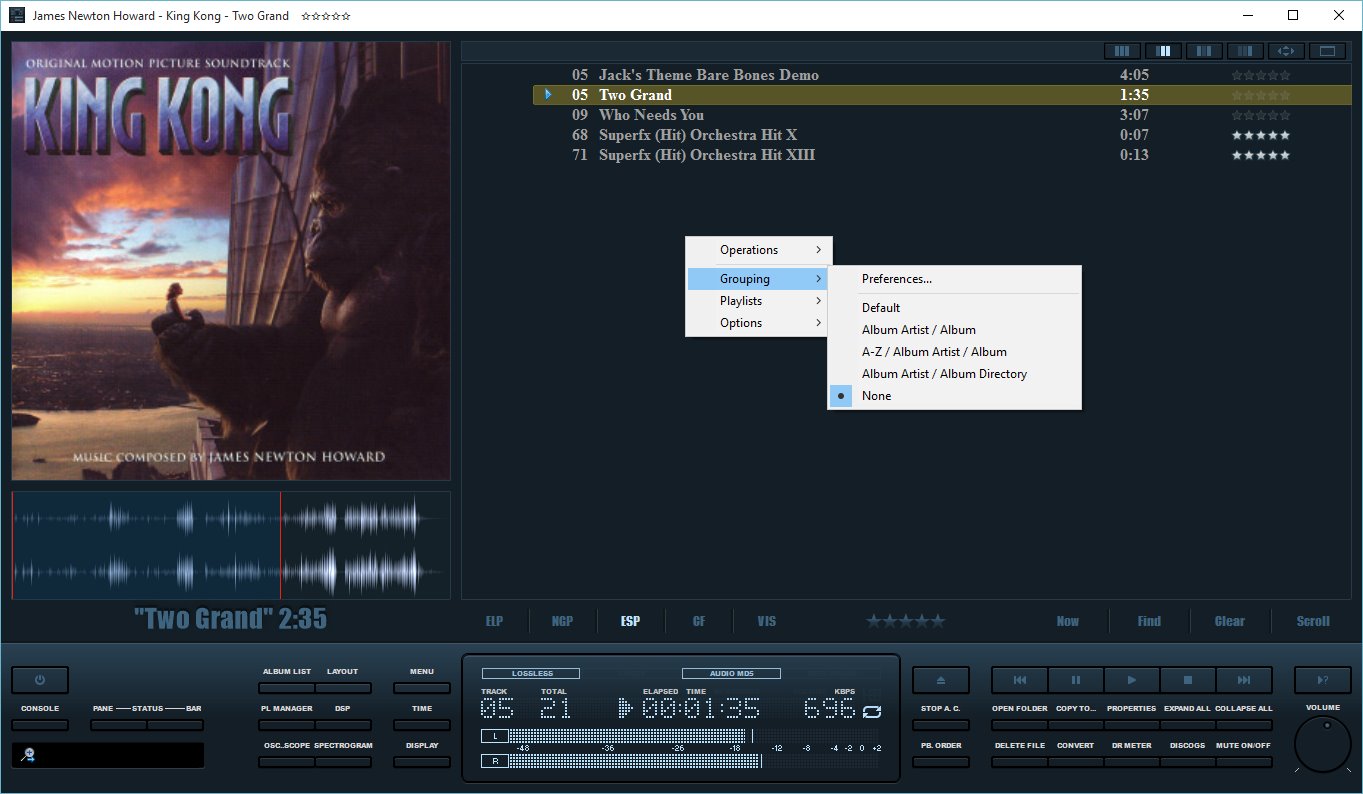Switch to the ELP tab
This screenshot has width=1363, height=794.
pos(494,621)
